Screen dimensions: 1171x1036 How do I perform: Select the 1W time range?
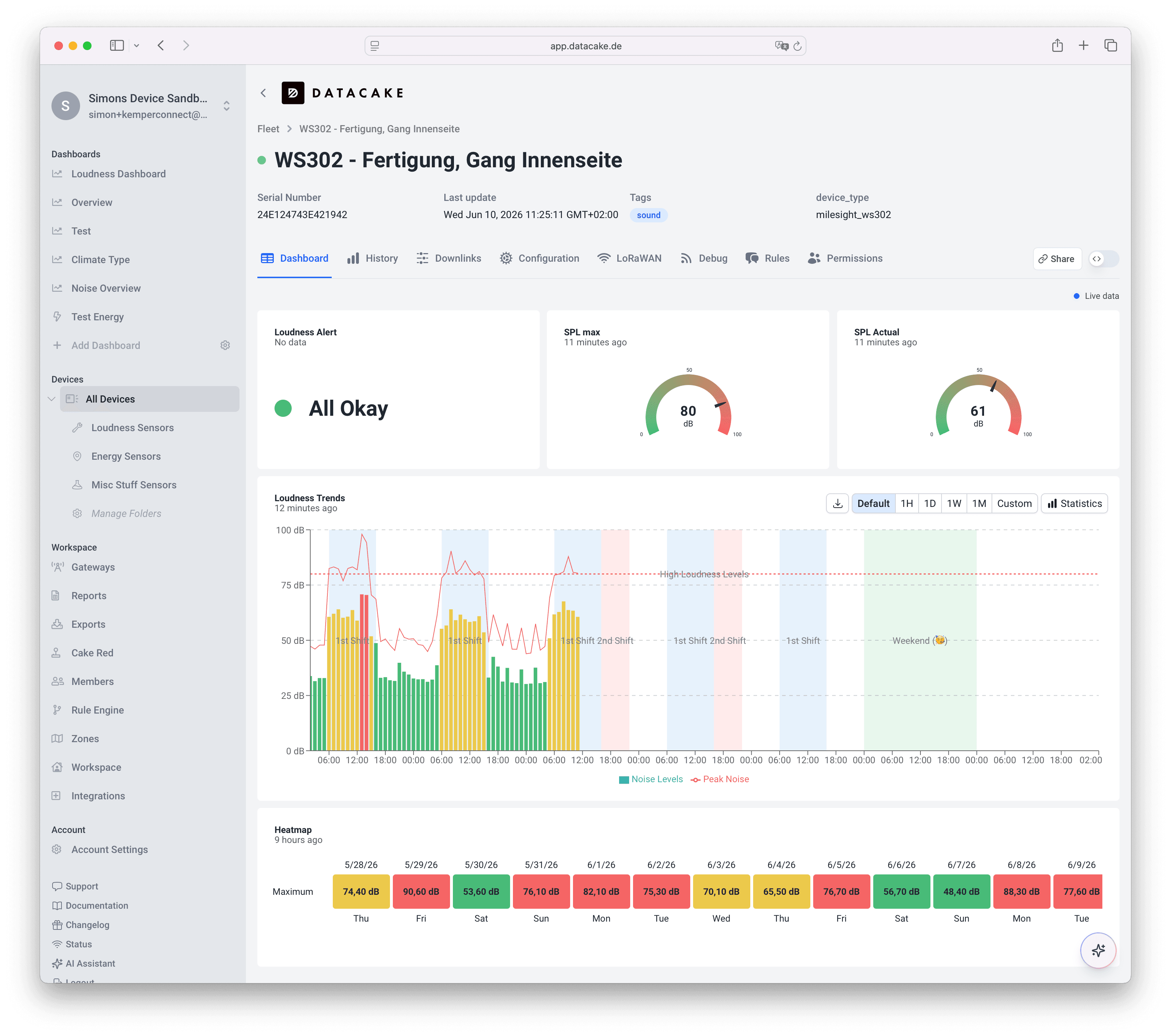(953, 504)
